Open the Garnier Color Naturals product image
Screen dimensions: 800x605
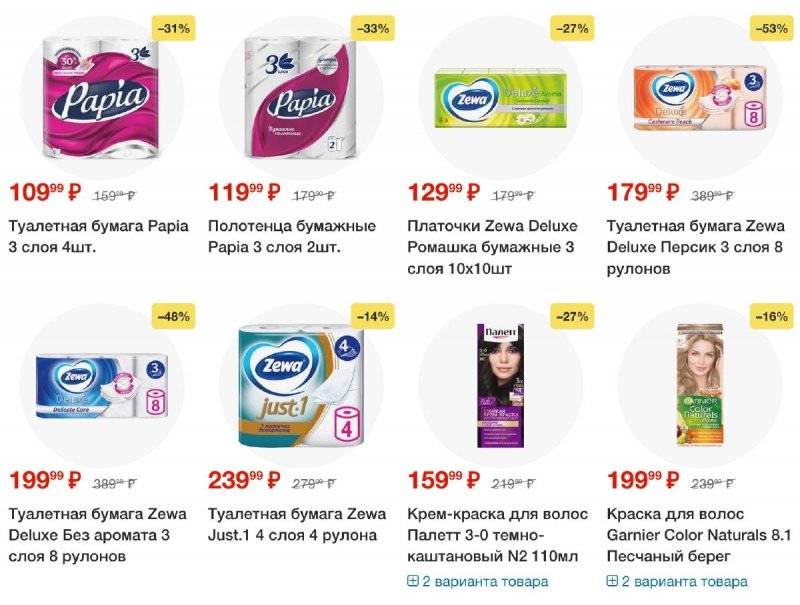pyautogui.click(x=700, y=385)
